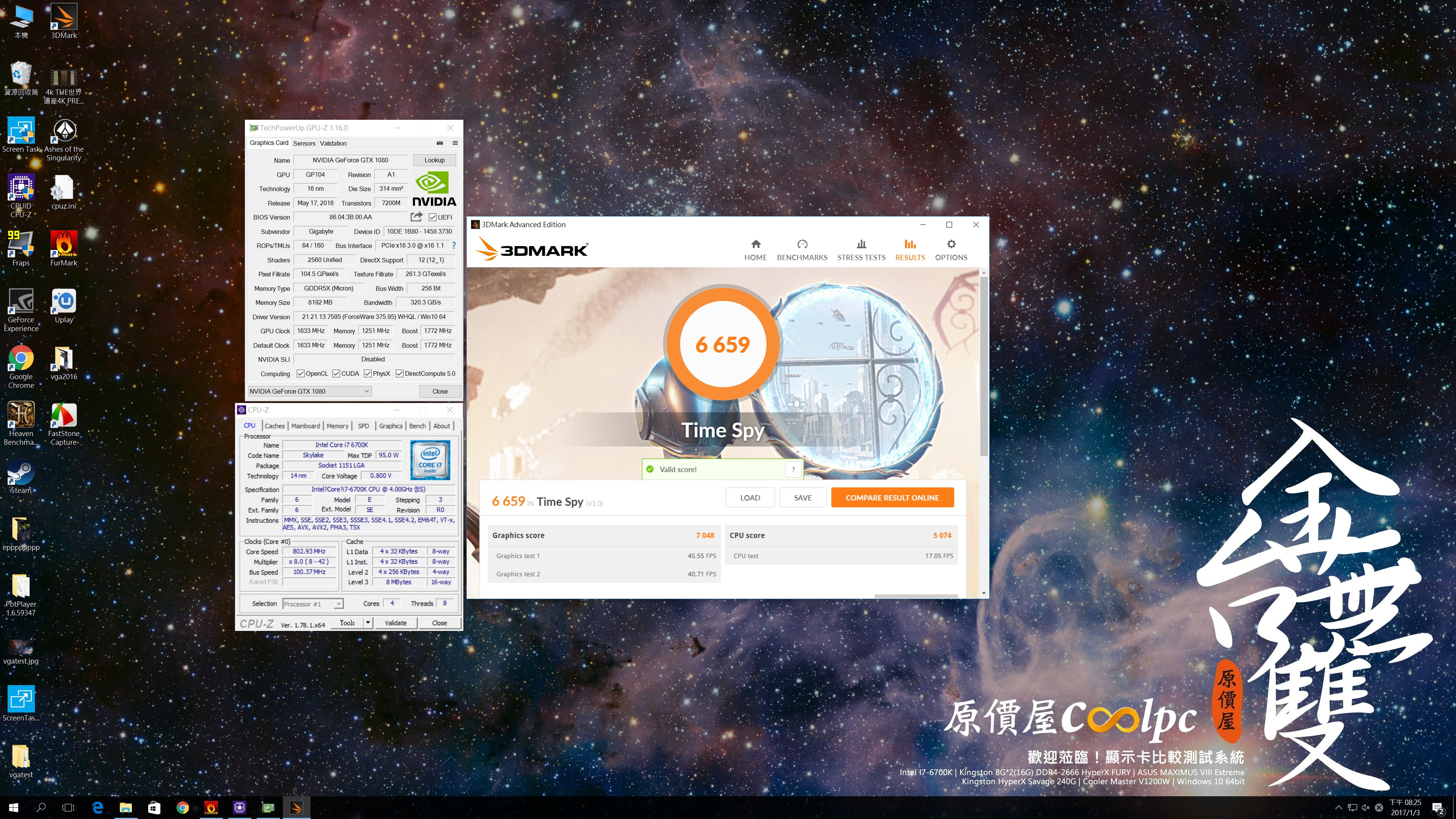Open the Task View button on taskbar
Viewport: 1456px width, 819px height.
point(68,808)
